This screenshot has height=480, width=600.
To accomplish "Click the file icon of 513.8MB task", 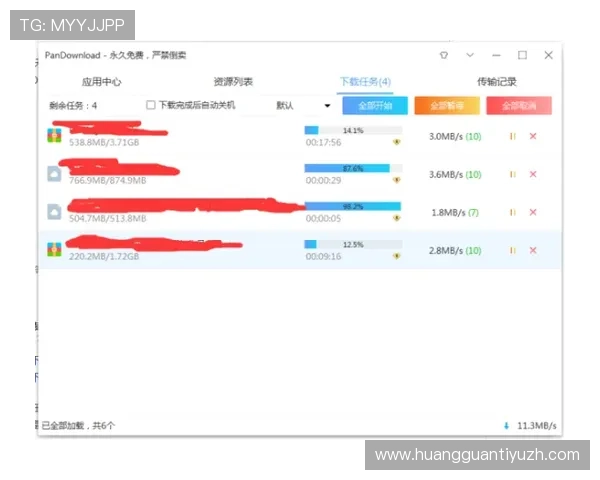I will tap(54, 212).
